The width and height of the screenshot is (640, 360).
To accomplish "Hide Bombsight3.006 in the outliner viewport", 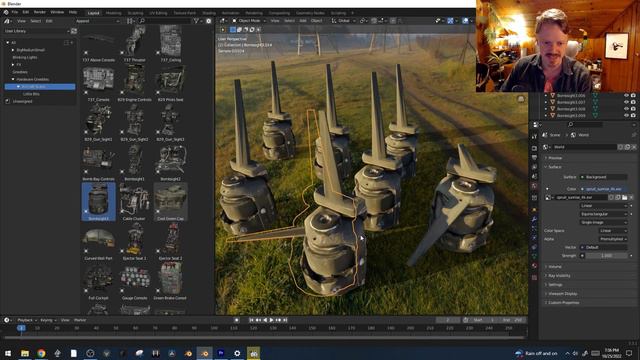I will point(626,96).
